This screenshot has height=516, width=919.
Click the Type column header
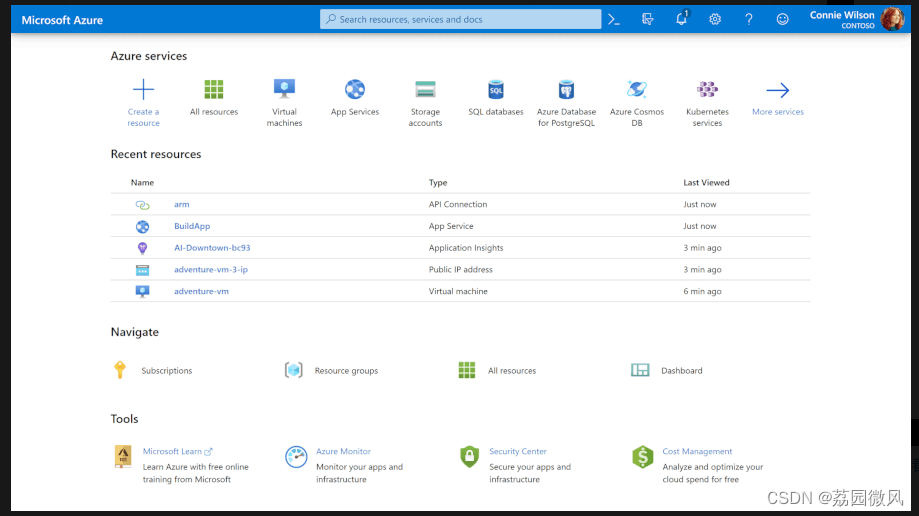(438, 183)
